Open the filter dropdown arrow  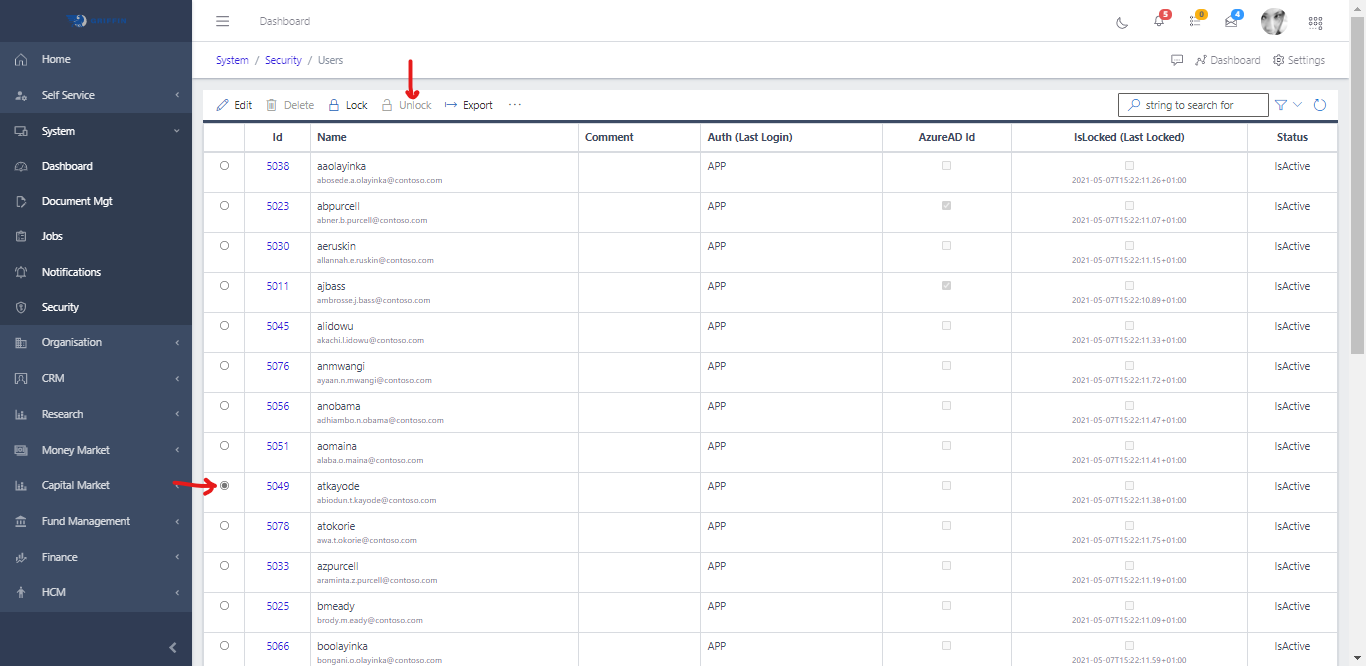(1298, 105)
